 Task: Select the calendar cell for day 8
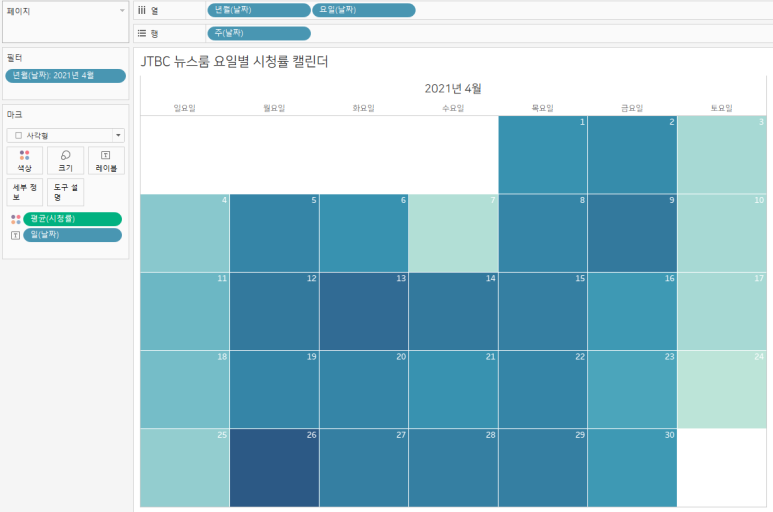click(x=543, y=233)
